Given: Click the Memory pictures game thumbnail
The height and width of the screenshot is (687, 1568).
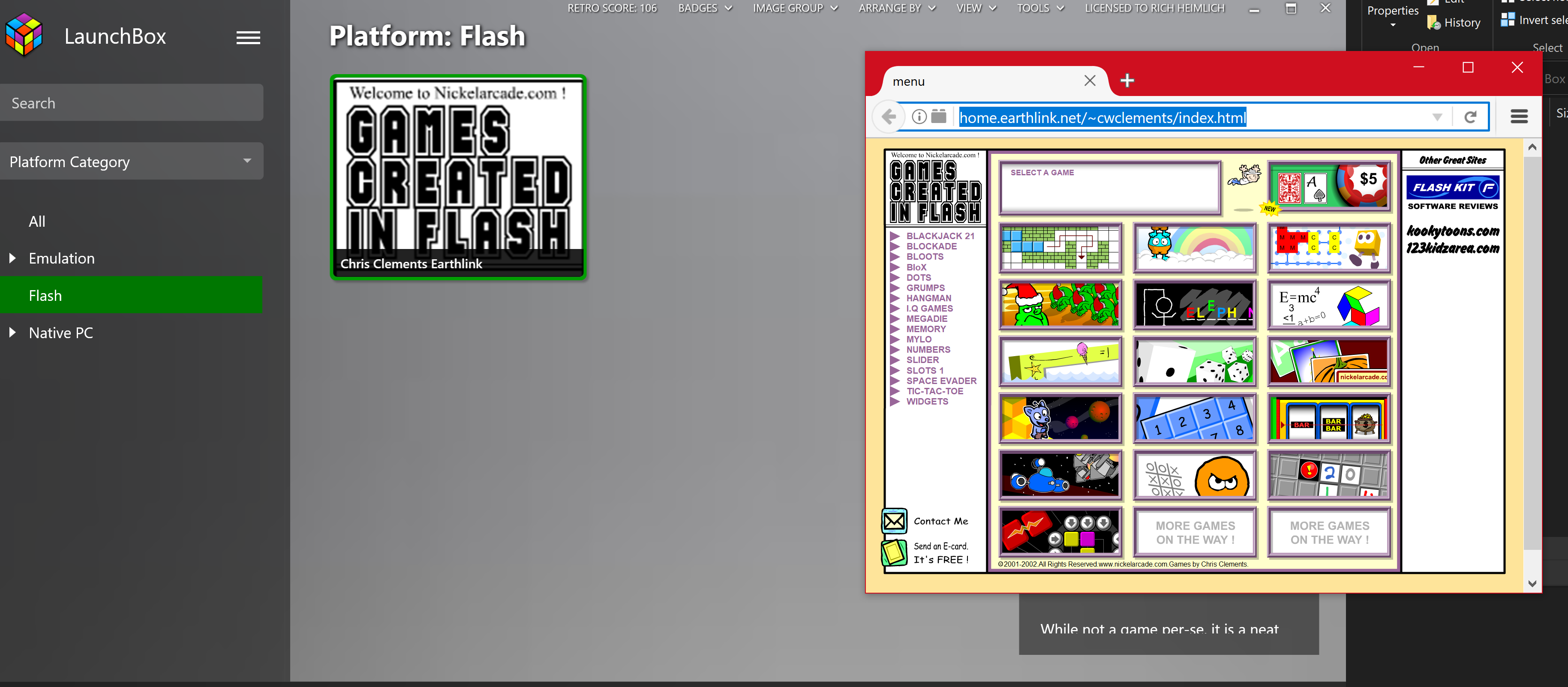Looking at the screenshot, I should [x=1329, y=361].
